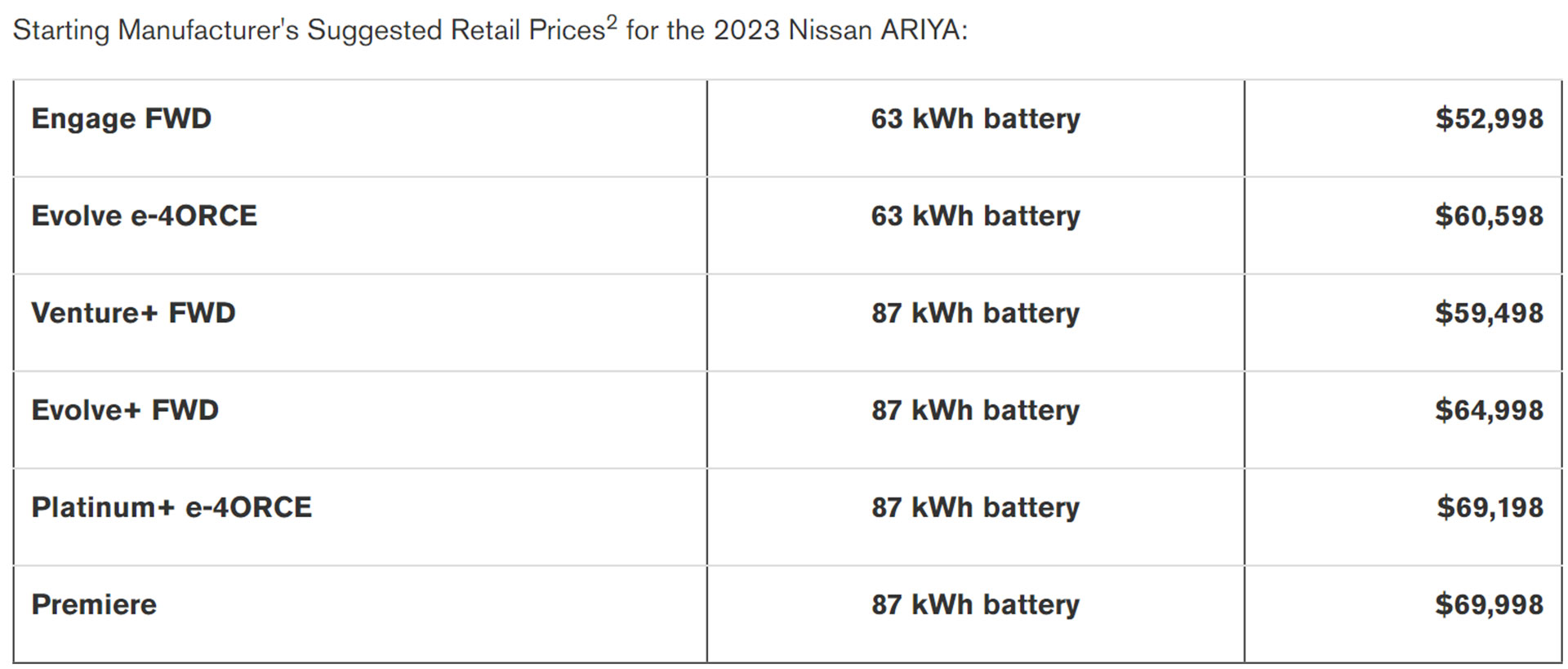Click the 87 kWh battery text for Venture+ FWD
Screen dimensions: 1568x669
click(975, 314)
